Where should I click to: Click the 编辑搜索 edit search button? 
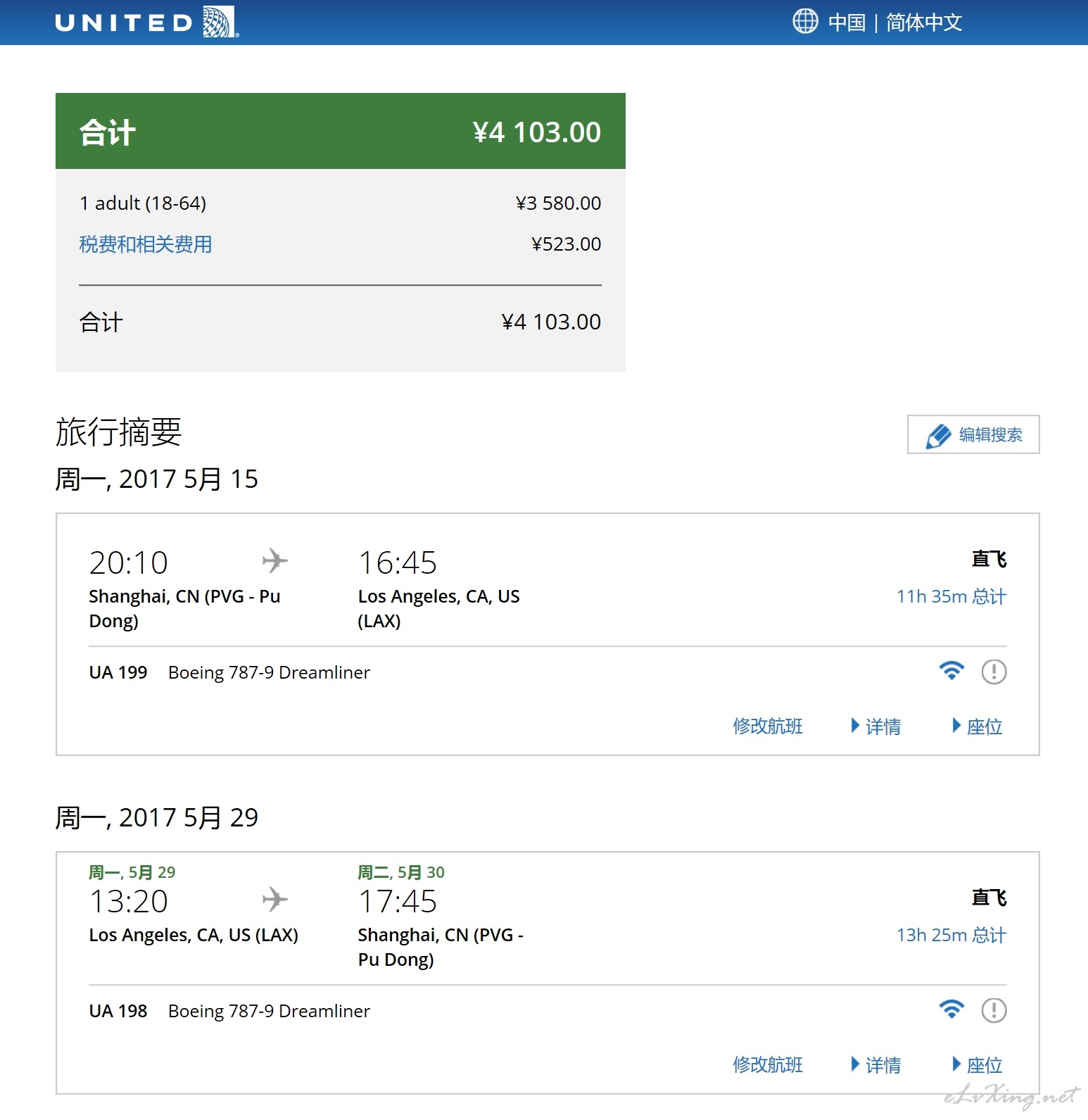pos(973,434)
